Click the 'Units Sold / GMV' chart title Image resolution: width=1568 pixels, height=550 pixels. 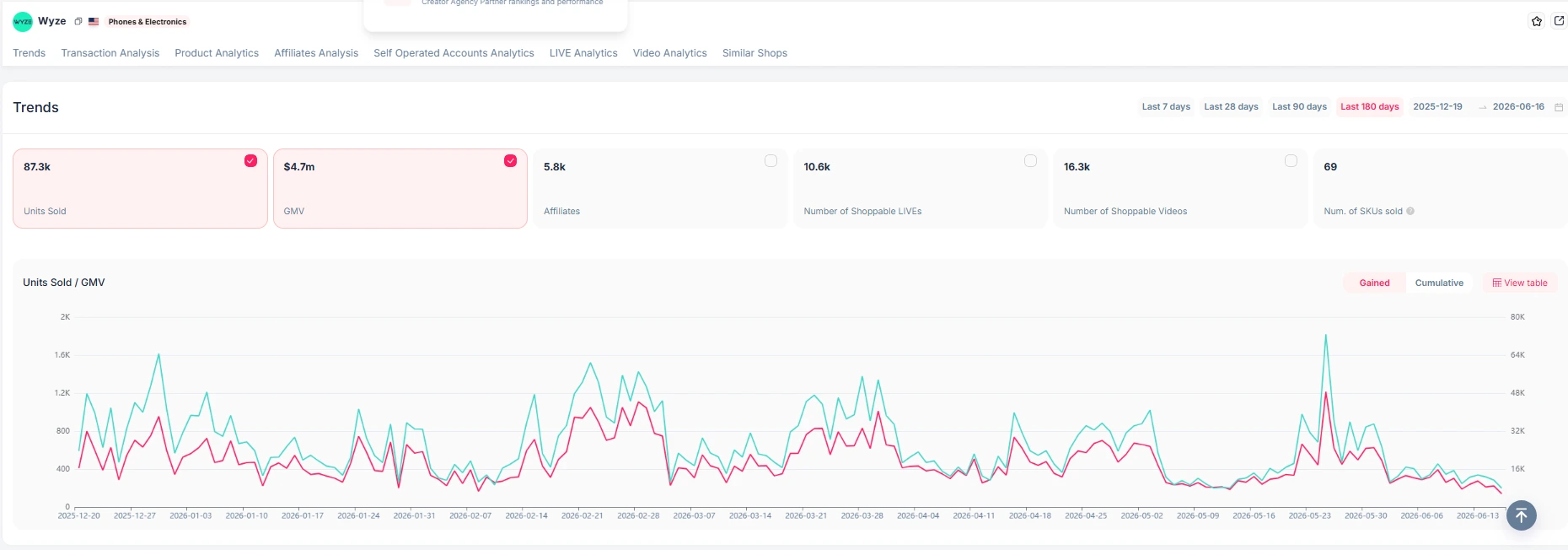pos(64,283)
